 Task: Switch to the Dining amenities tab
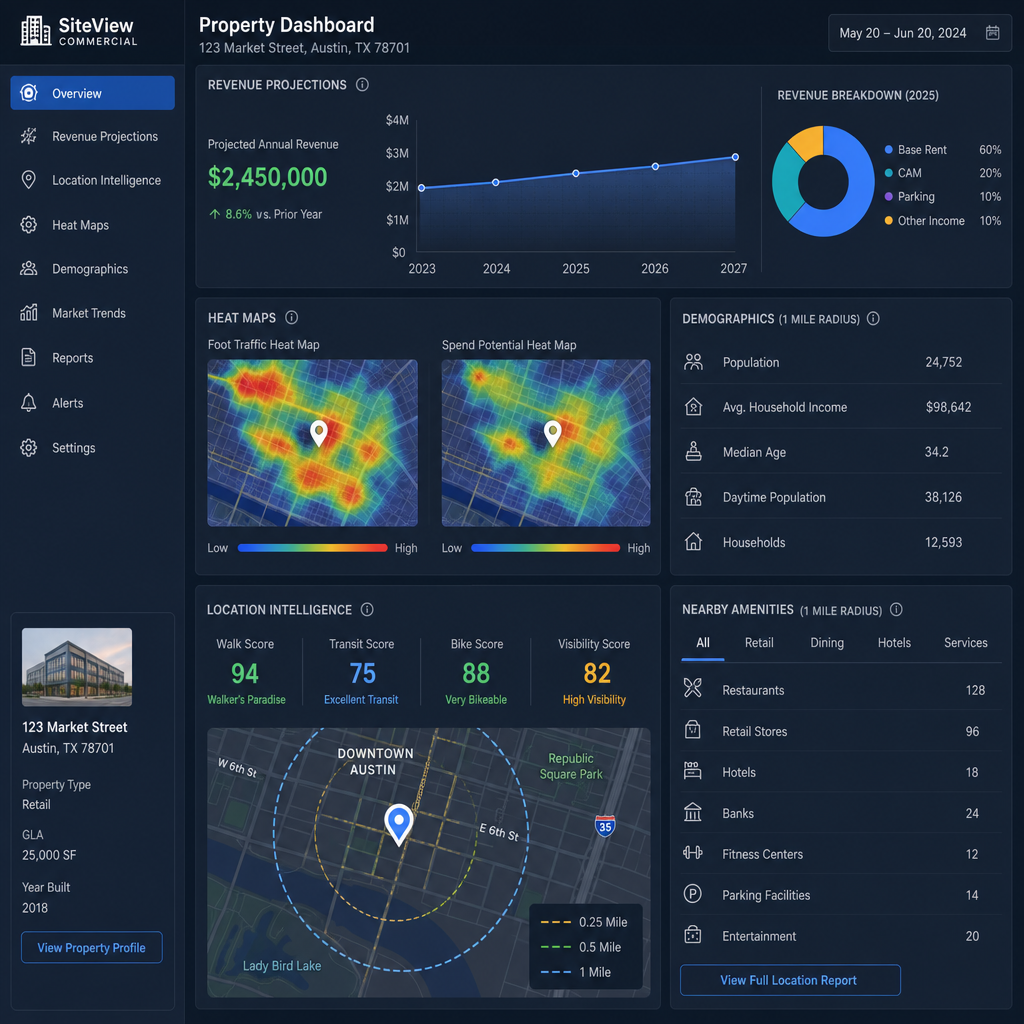pos(827,643)
